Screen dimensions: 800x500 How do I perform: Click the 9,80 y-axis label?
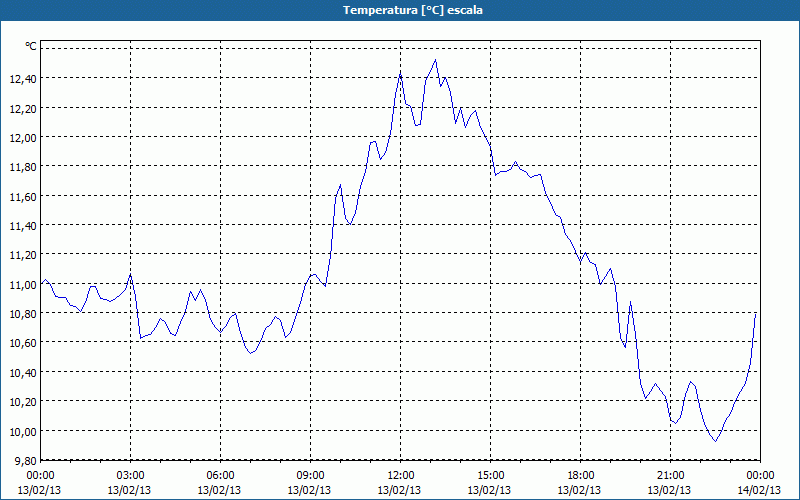coord(25,461)
